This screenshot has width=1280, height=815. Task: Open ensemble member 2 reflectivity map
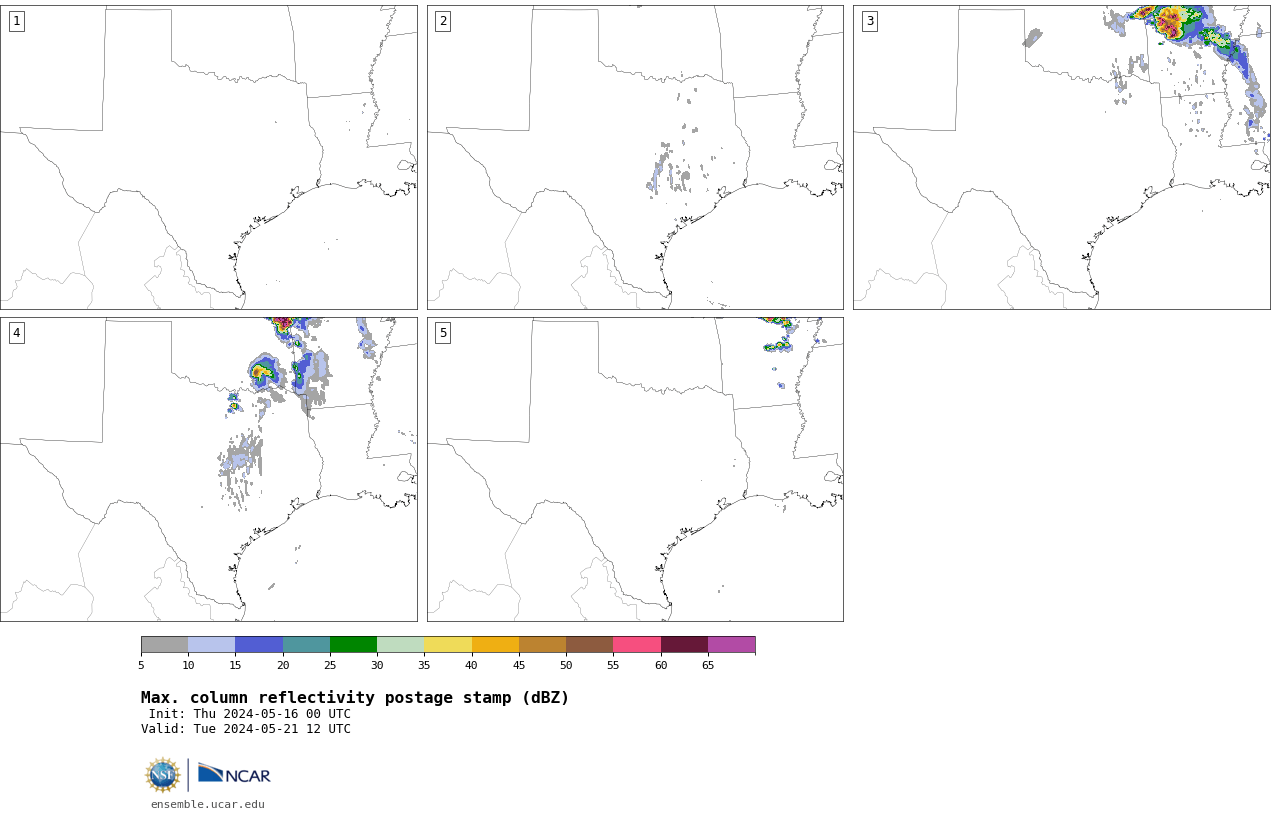635,157
